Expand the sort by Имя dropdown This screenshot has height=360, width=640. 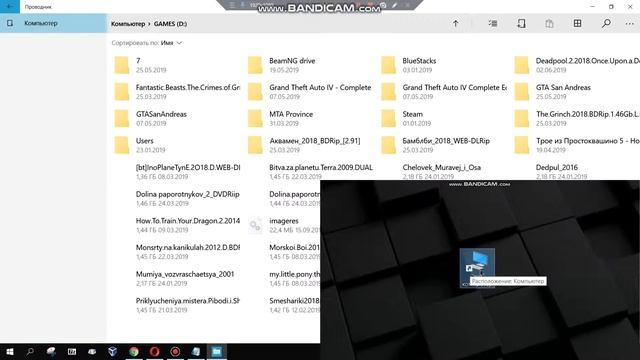(x=171, y=43)
